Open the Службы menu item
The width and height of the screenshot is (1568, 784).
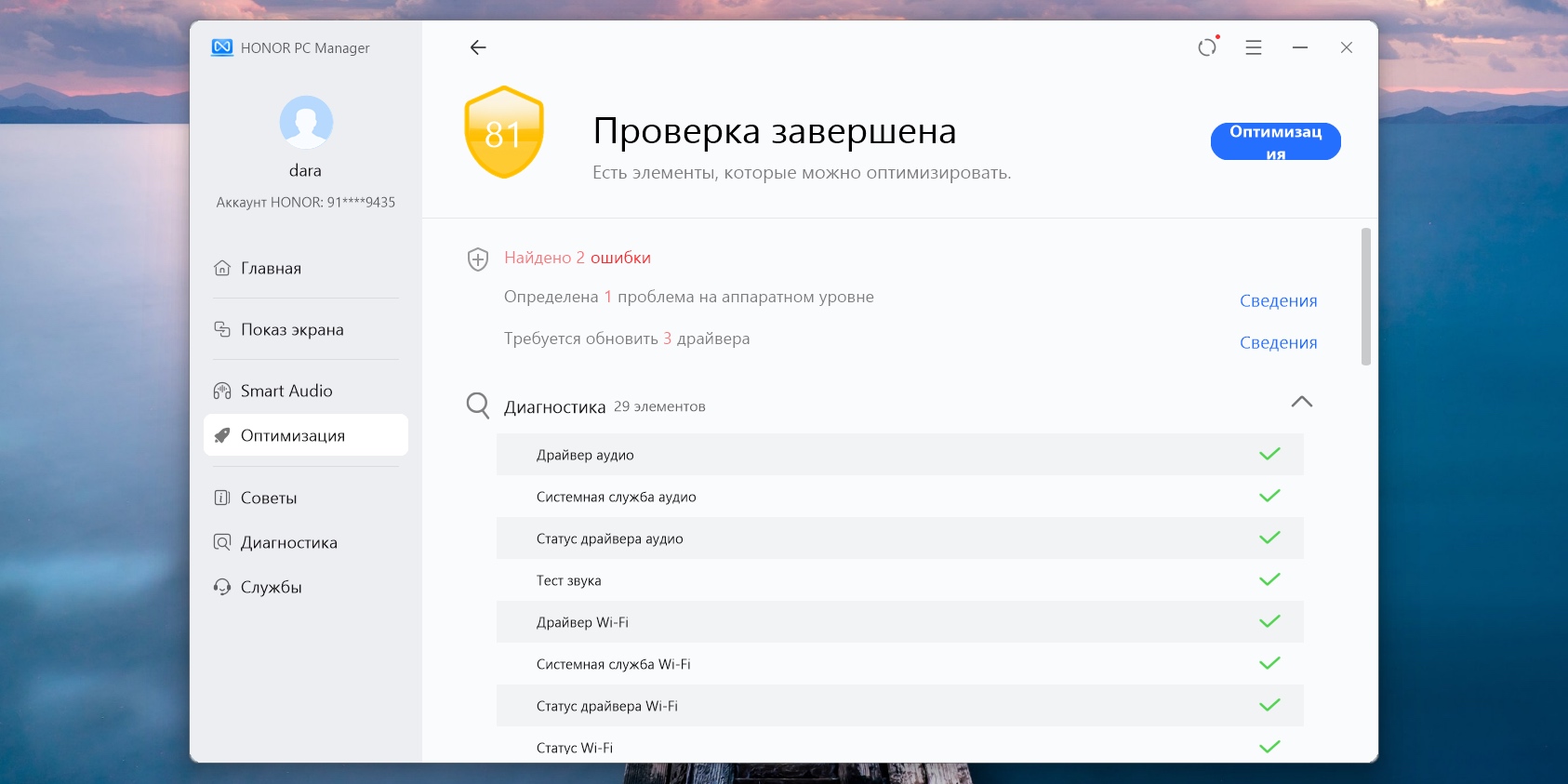(x=306, y=587)
